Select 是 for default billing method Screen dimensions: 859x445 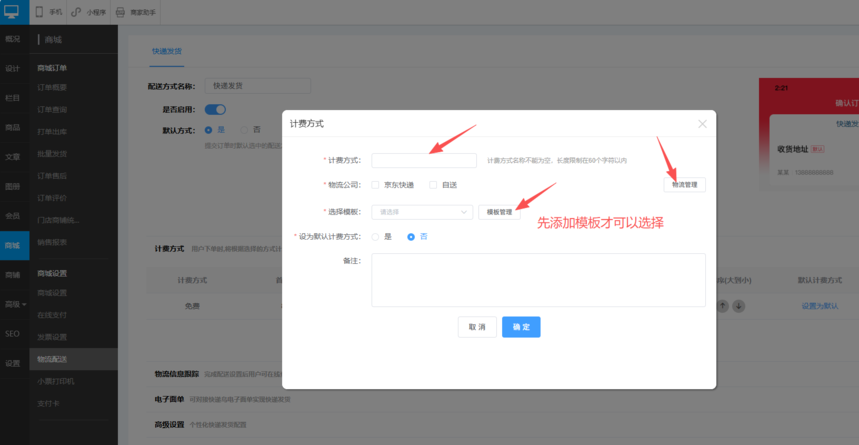pos(375,237)
